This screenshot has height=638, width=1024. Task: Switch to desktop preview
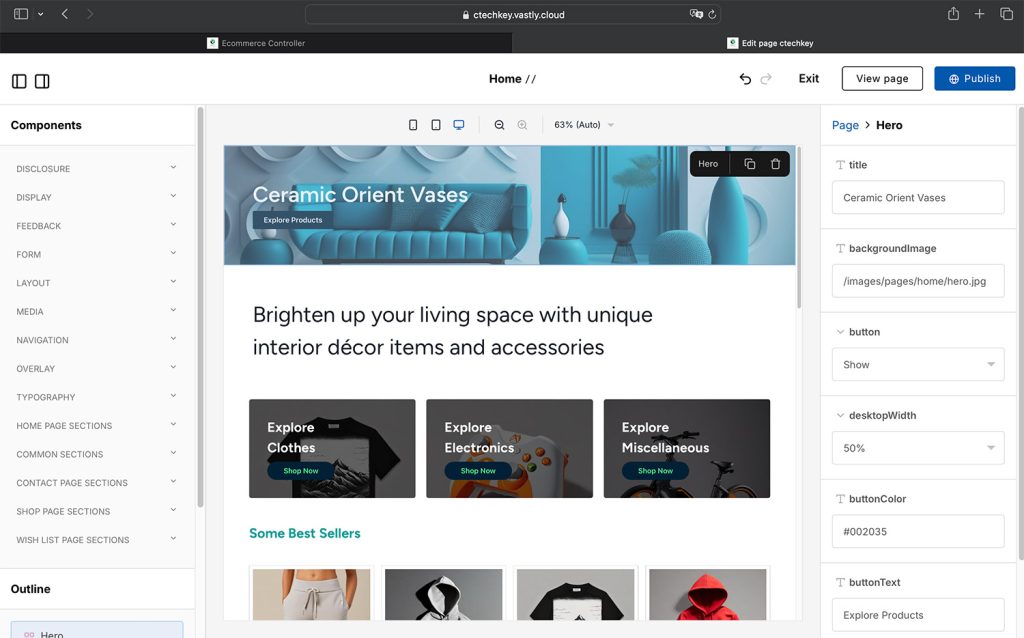pos(459,125)
